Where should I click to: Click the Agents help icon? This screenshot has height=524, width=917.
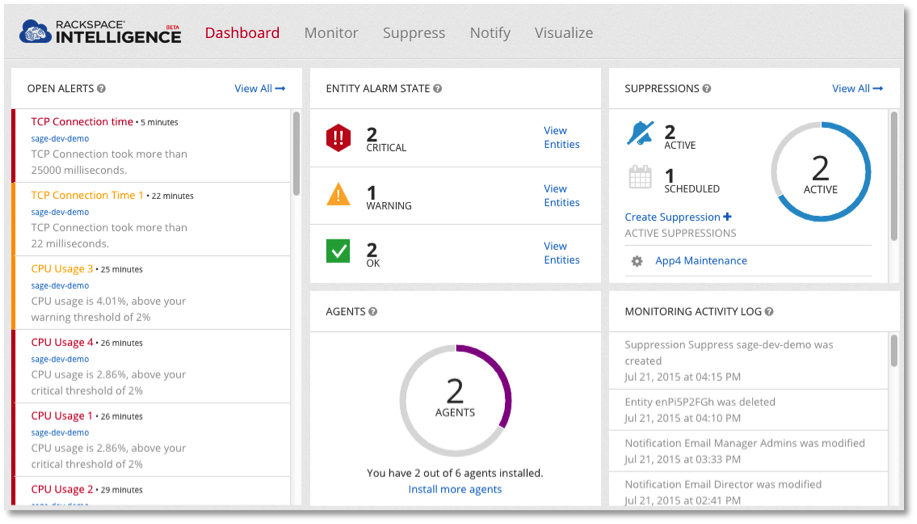click(x=373, y=312)
